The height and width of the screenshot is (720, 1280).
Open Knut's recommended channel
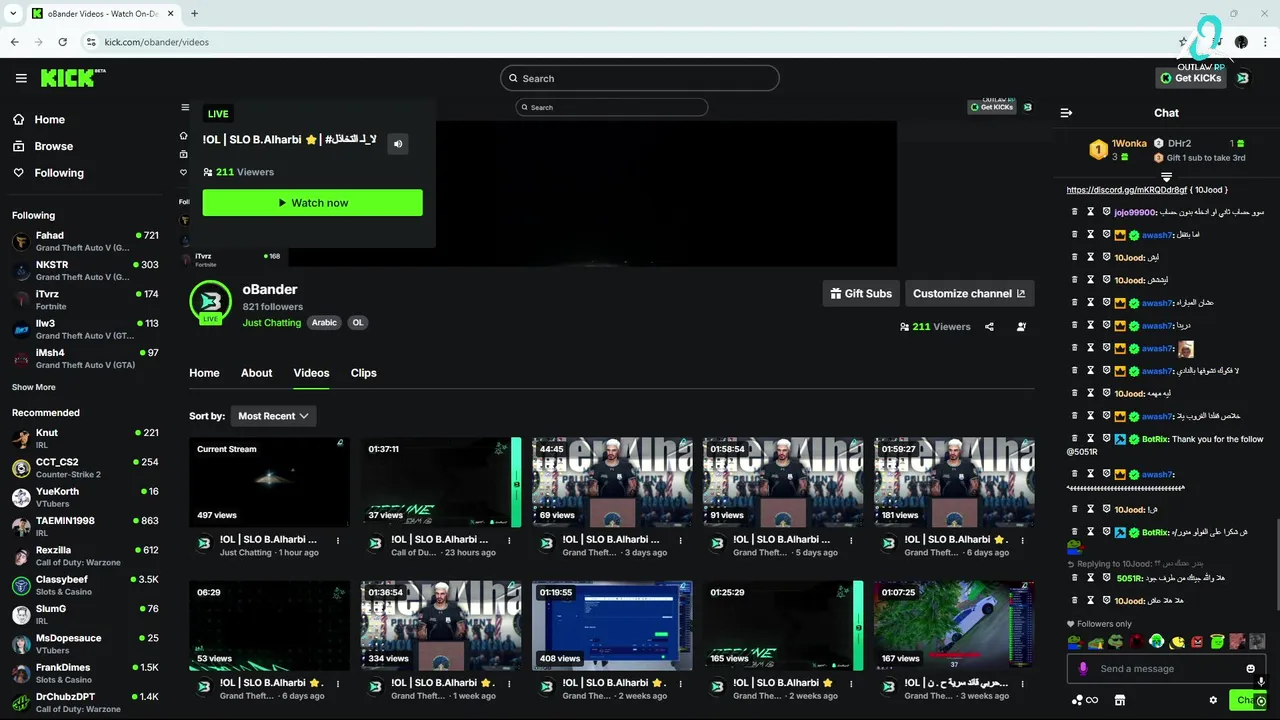pyautogui.click(x=85, y=439)
